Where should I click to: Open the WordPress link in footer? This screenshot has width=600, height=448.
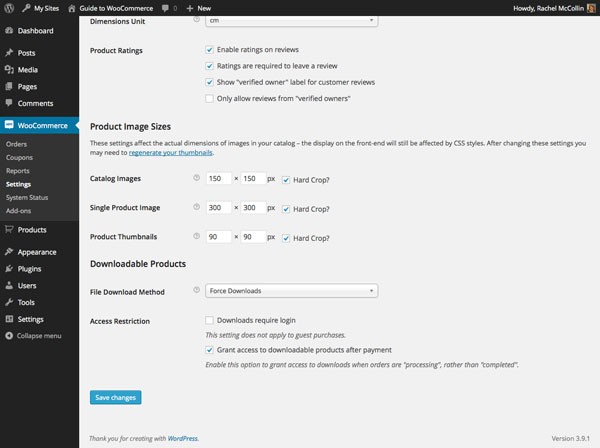[183, 438]
